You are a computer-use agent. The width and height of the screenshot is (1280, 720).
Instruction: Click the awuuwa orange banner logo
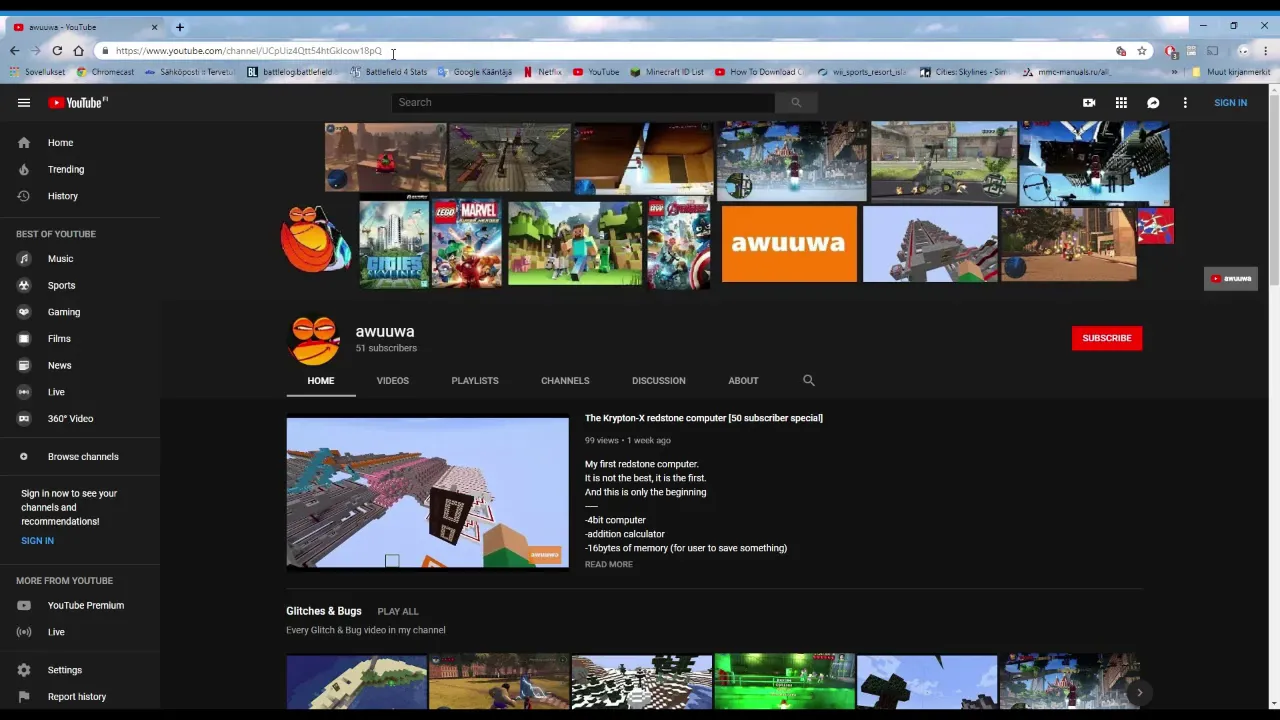point(789,244)
